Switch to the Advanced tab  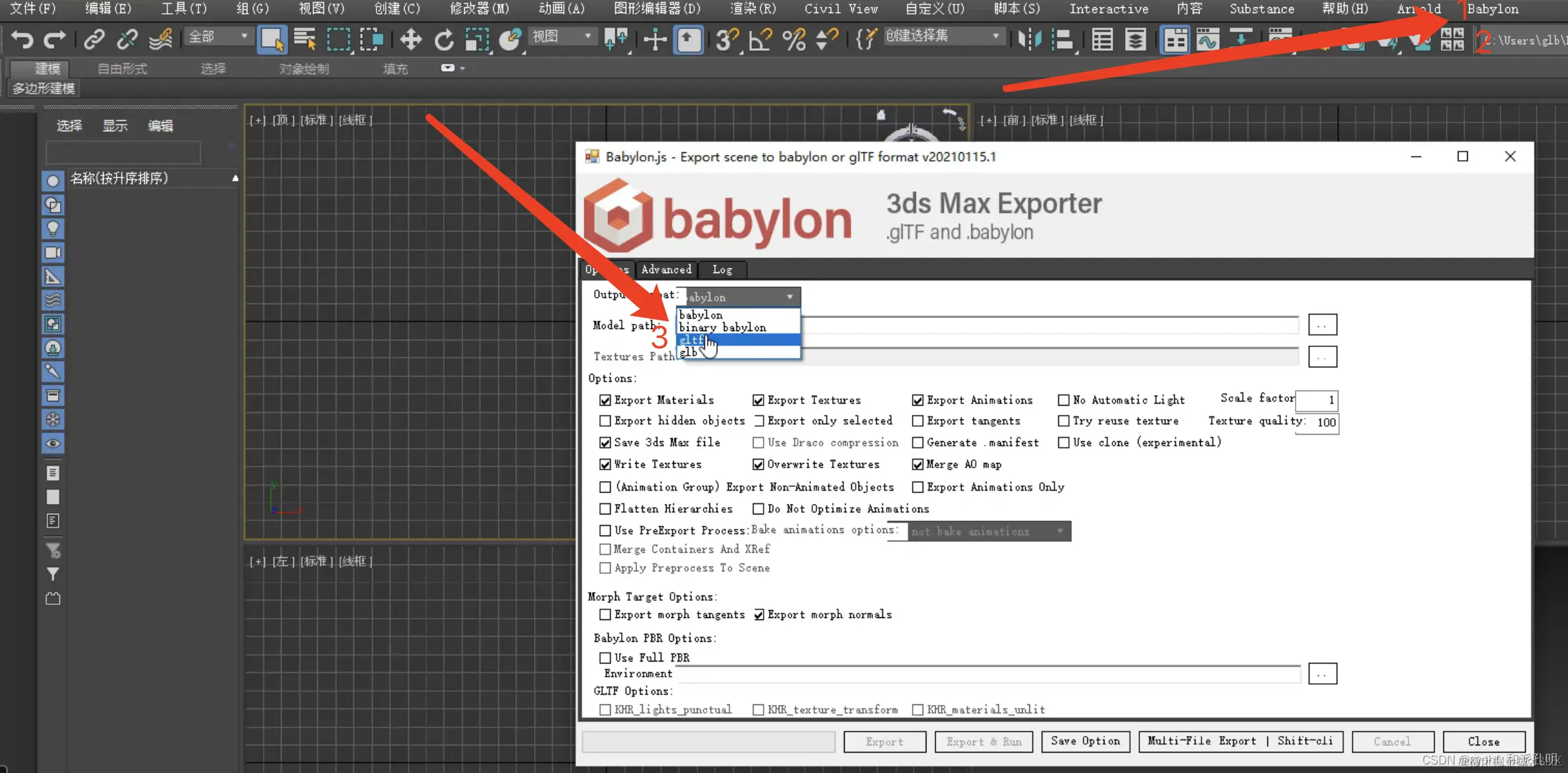pyautogui.click(x=666, y=269)
